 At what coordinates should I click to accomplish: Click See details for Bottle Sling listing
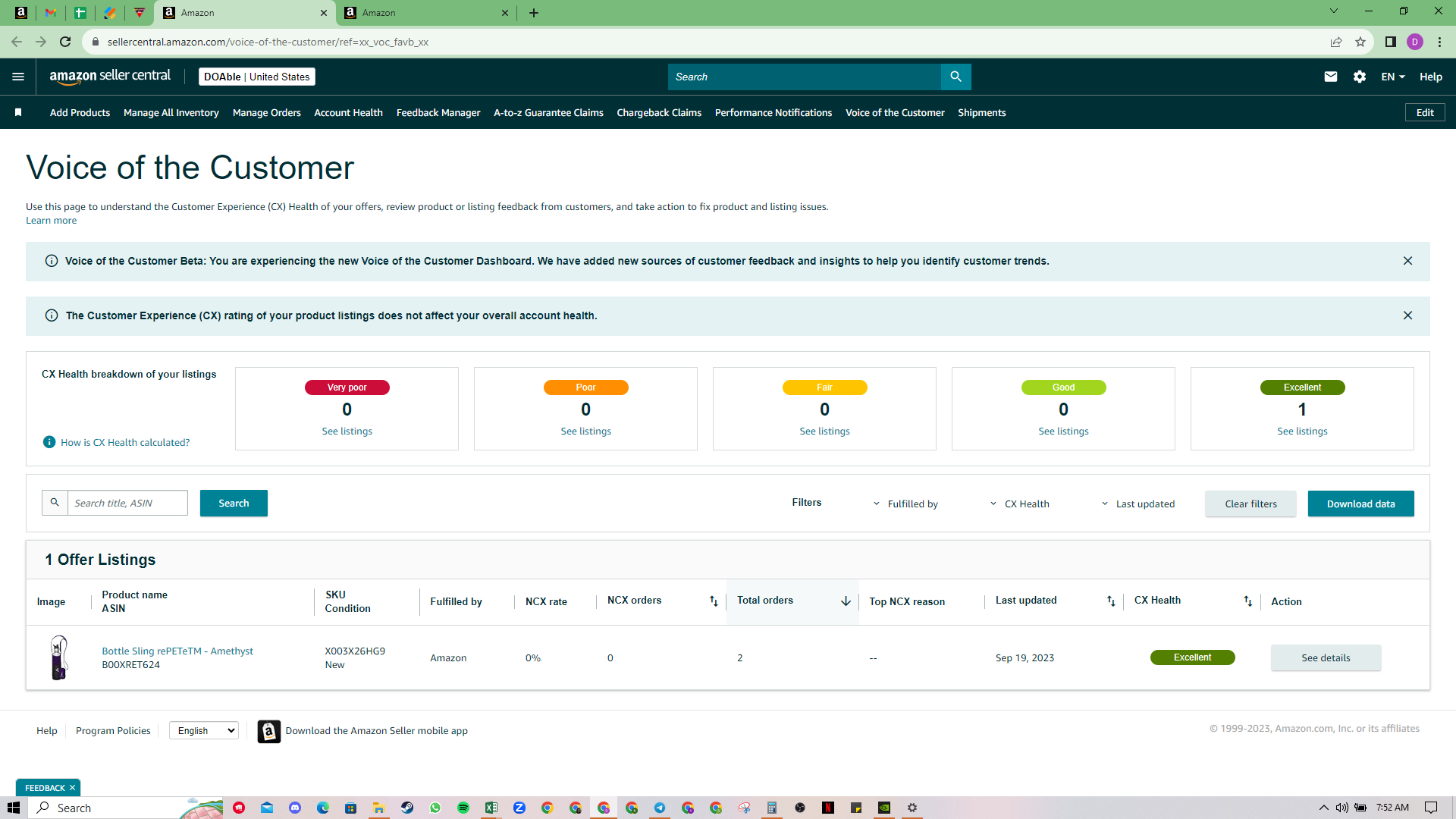tap(1326, 657)
